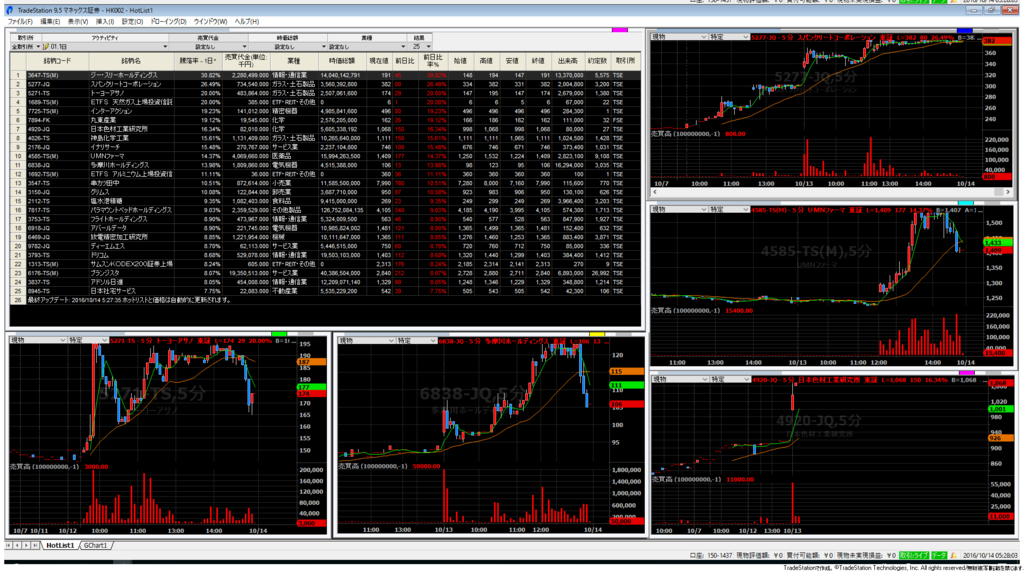Click the green 取引ライブ status indicator at bottom
The width and height of the screenshot is (1024, 571).
(914, 555)
